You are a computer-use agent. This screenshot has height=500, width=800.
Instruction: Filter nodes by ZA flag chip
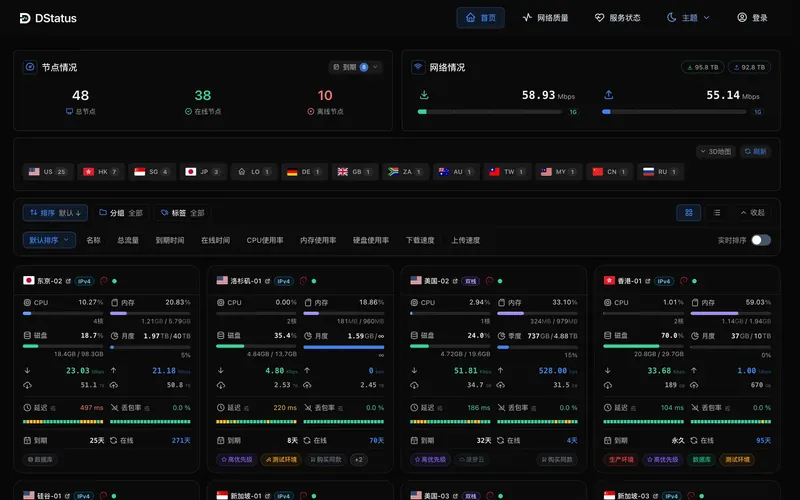click(405, 172)
